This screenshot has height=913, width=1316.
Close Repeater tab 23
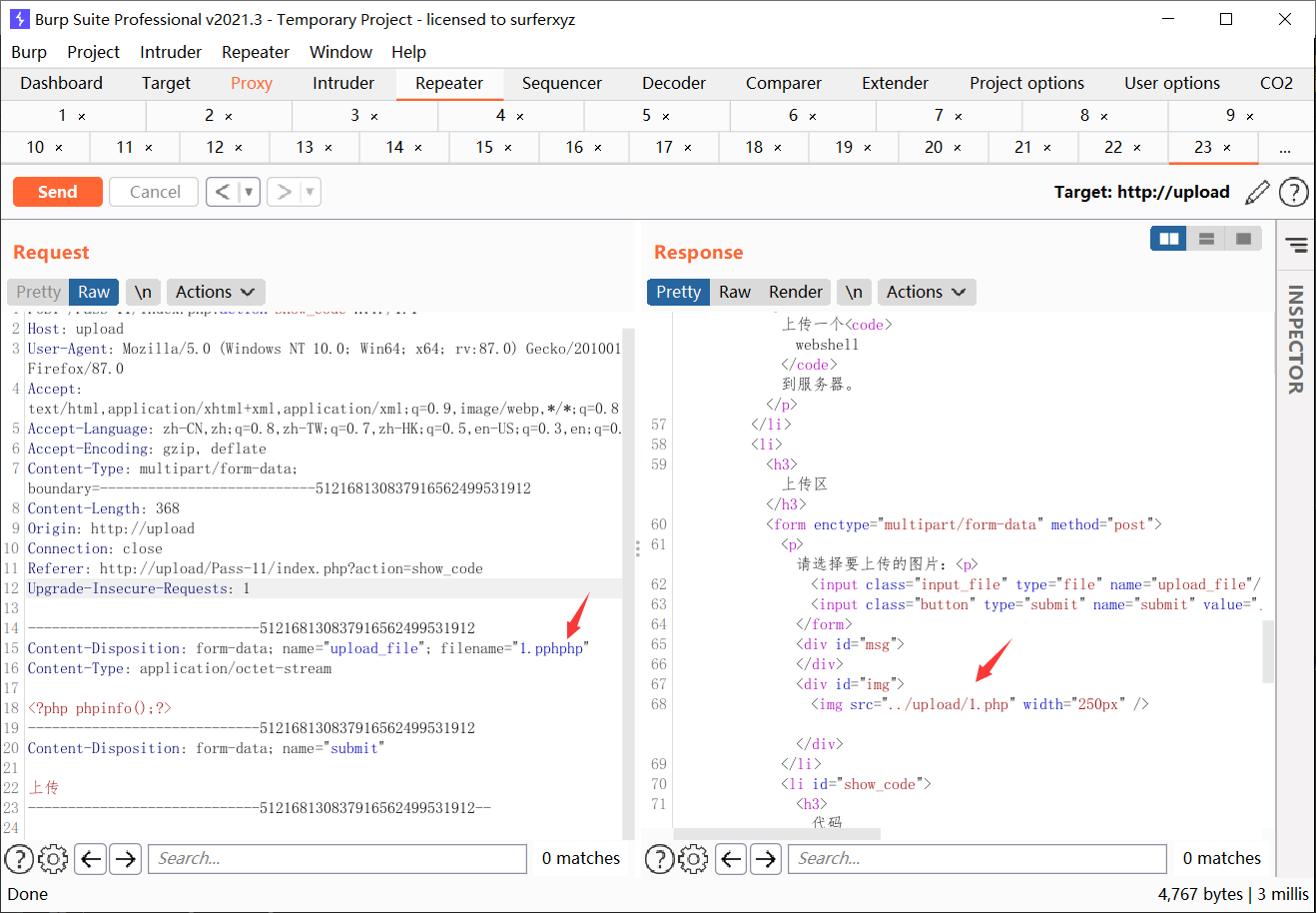[x=1227, y=148]
